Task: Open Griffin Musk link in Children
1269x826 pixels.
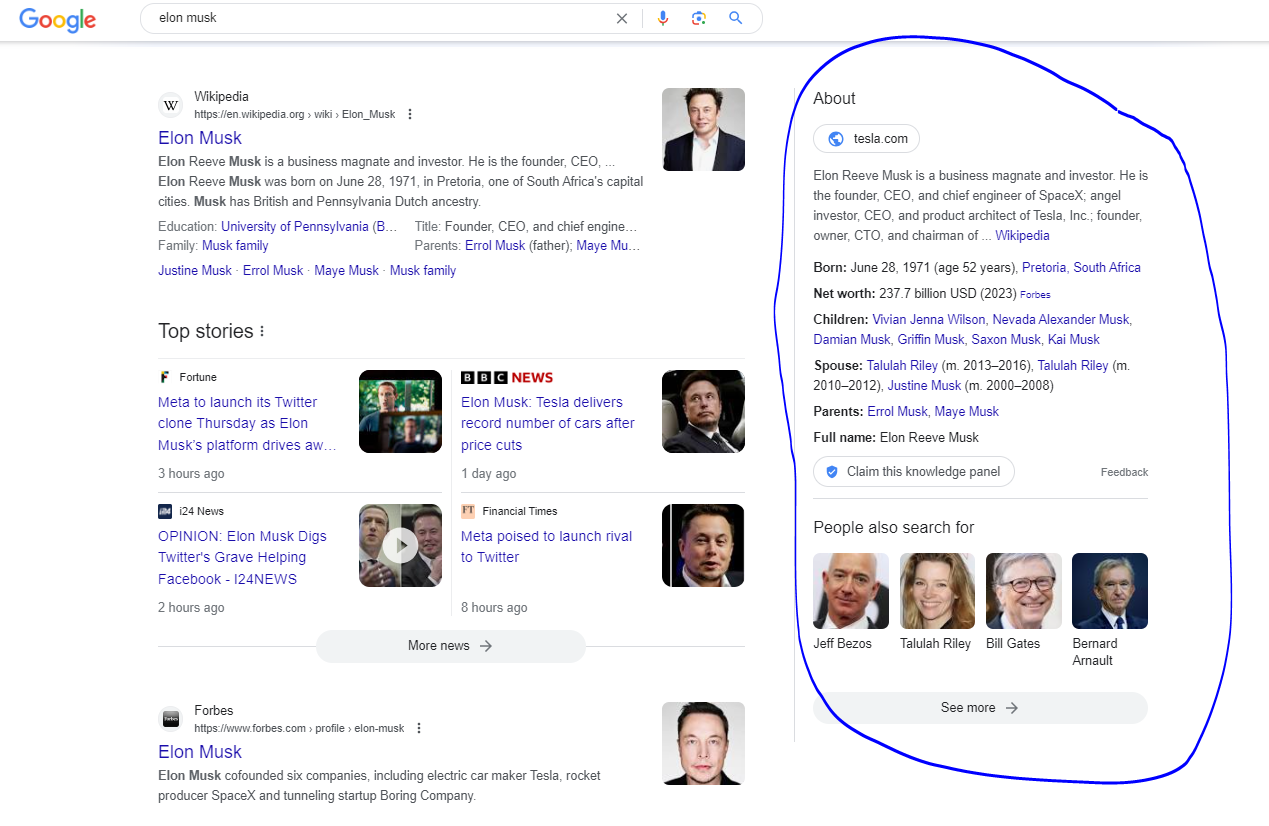Action: 931,340
